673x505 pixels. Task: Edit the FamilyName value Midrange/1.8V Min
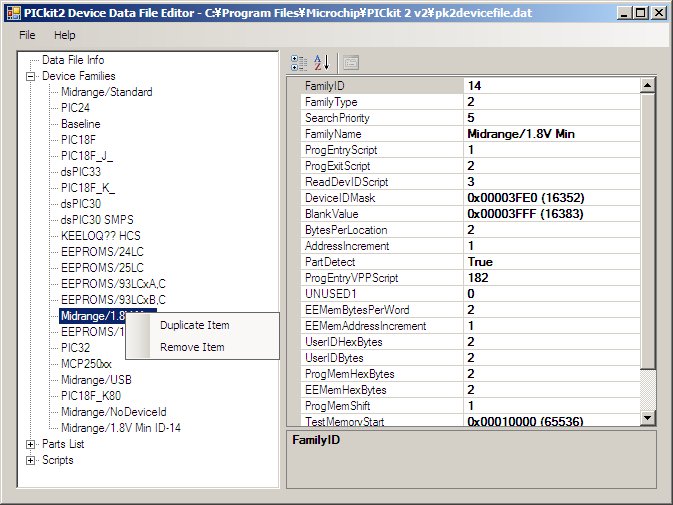pos(552,134)
